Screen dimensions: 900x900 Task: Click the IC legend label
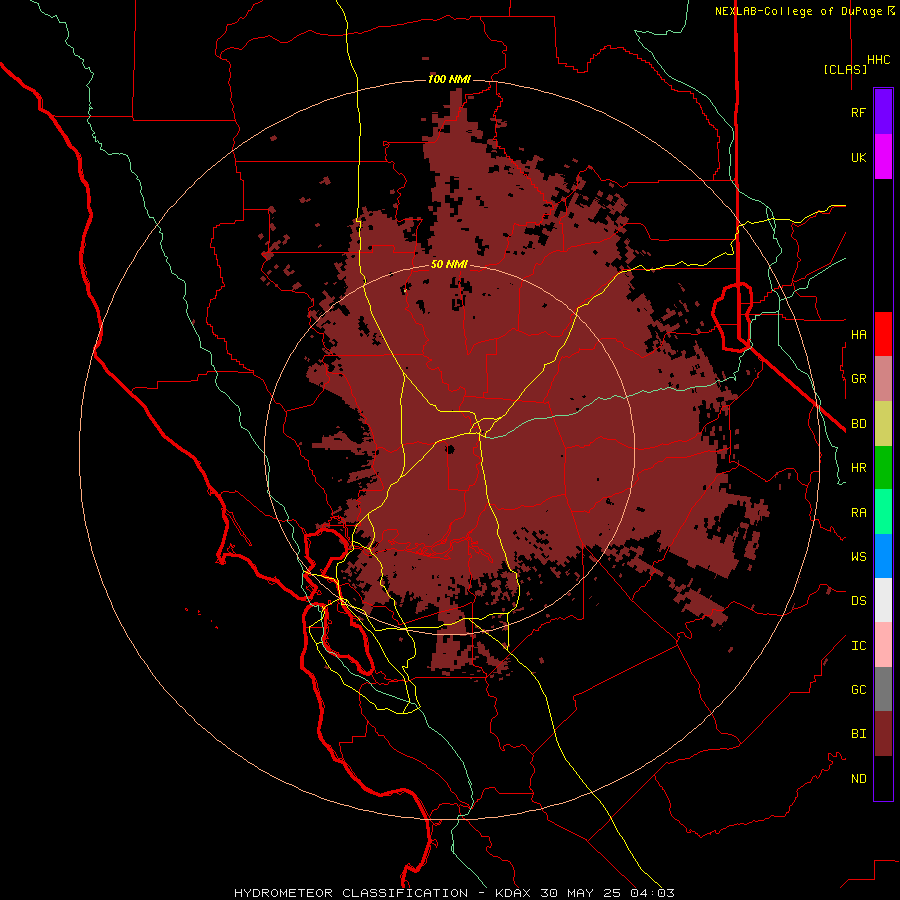(x=858, y=645)
